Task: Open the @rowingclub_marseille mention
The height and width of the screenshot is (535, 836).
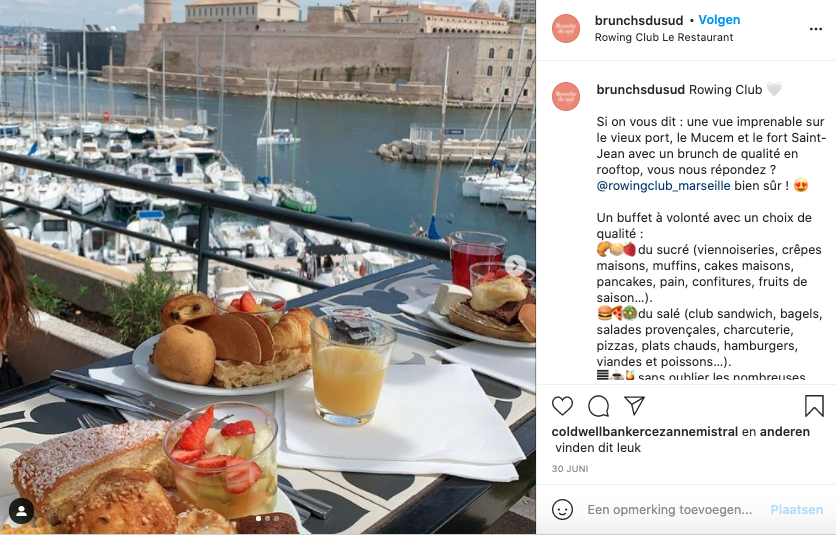Action: point(663,186)
